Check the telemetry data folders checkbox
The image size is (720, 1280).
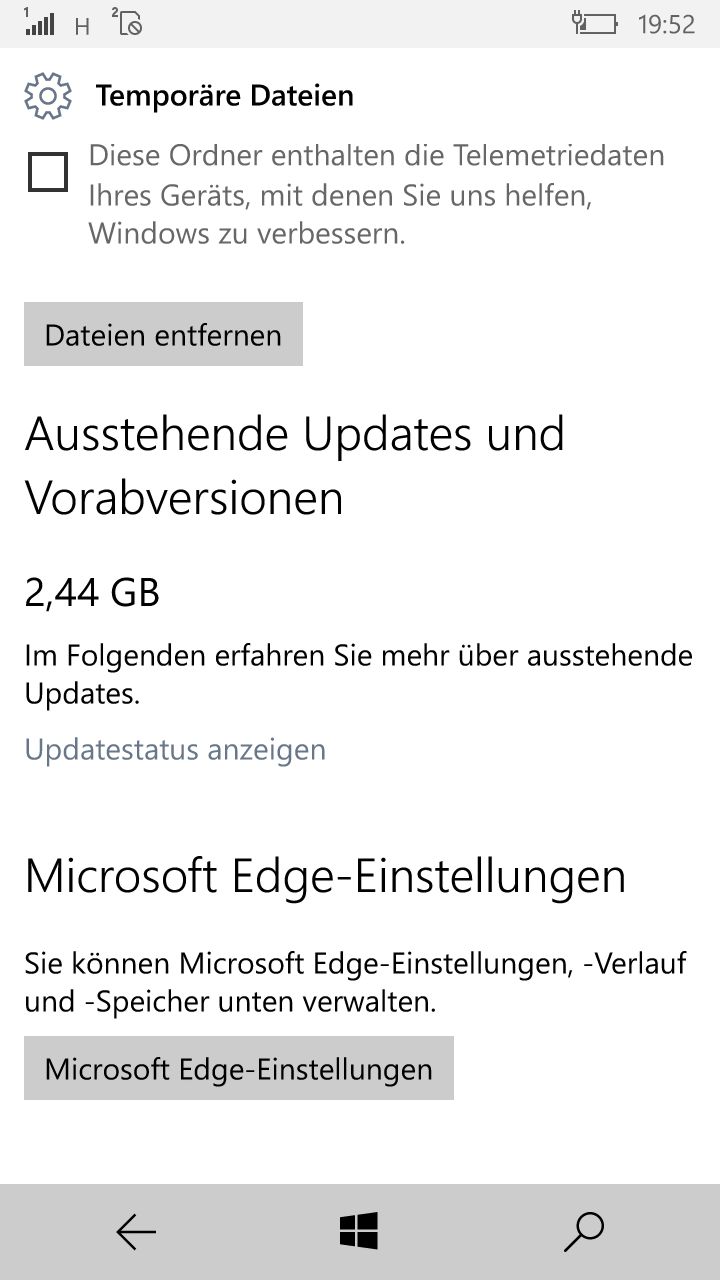[x=48, y=172]
